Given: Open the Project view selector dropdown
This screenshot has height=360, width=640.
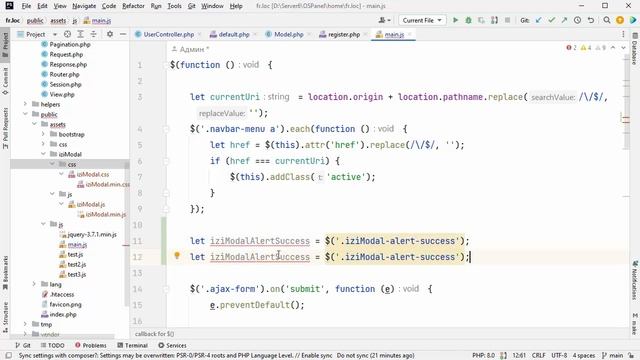Looking at the screenshot, I should [37, 34].
